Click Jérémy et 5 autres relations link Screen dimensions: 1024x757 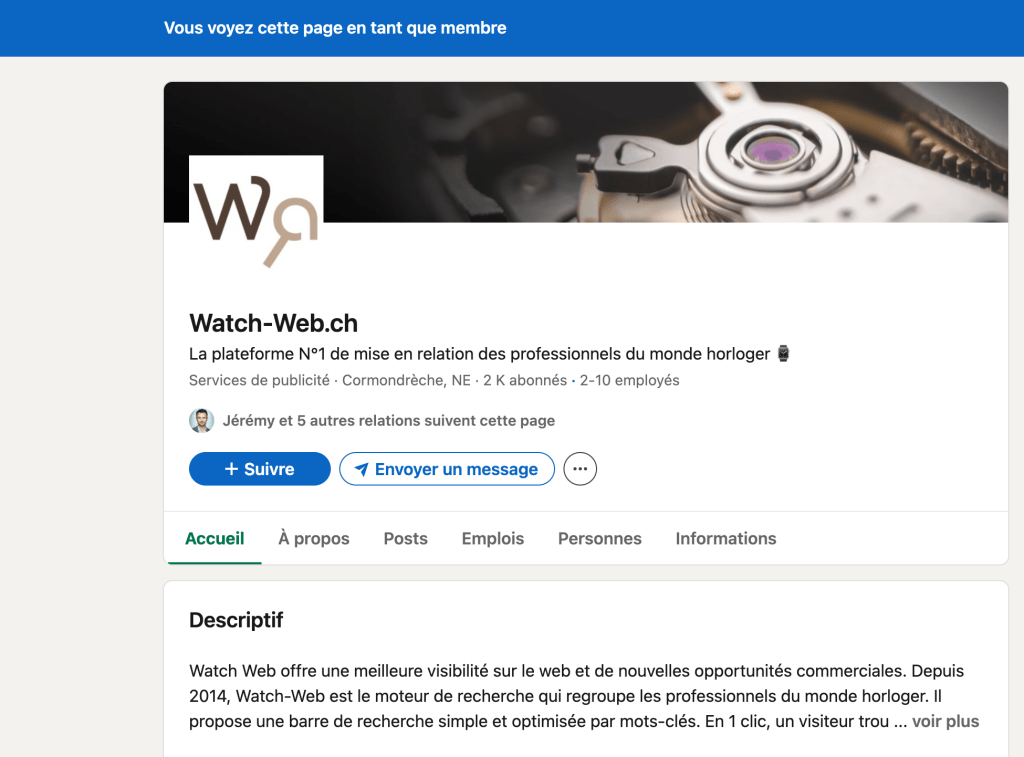pos(389,421)
